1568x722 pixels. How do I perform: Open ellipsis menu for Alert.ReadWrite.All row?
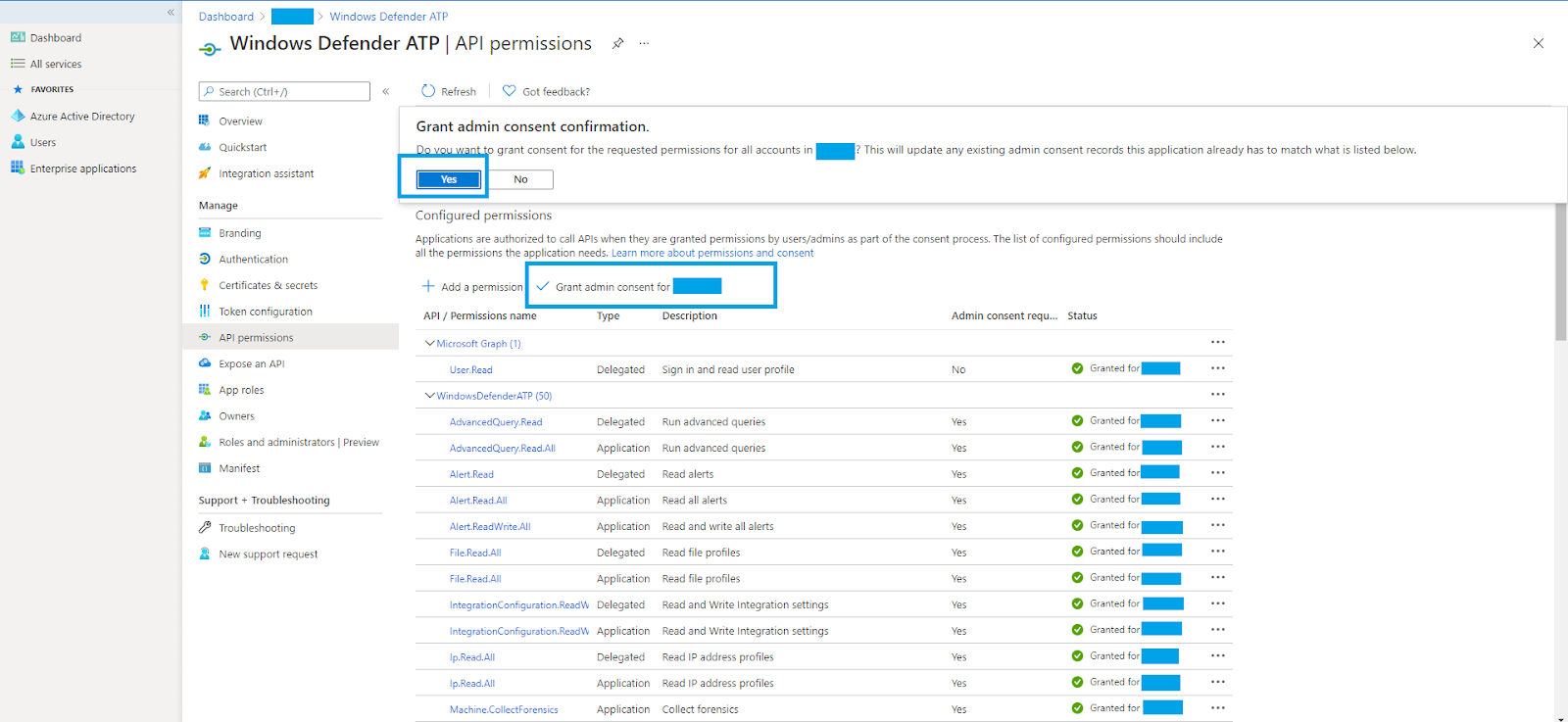1218,525
